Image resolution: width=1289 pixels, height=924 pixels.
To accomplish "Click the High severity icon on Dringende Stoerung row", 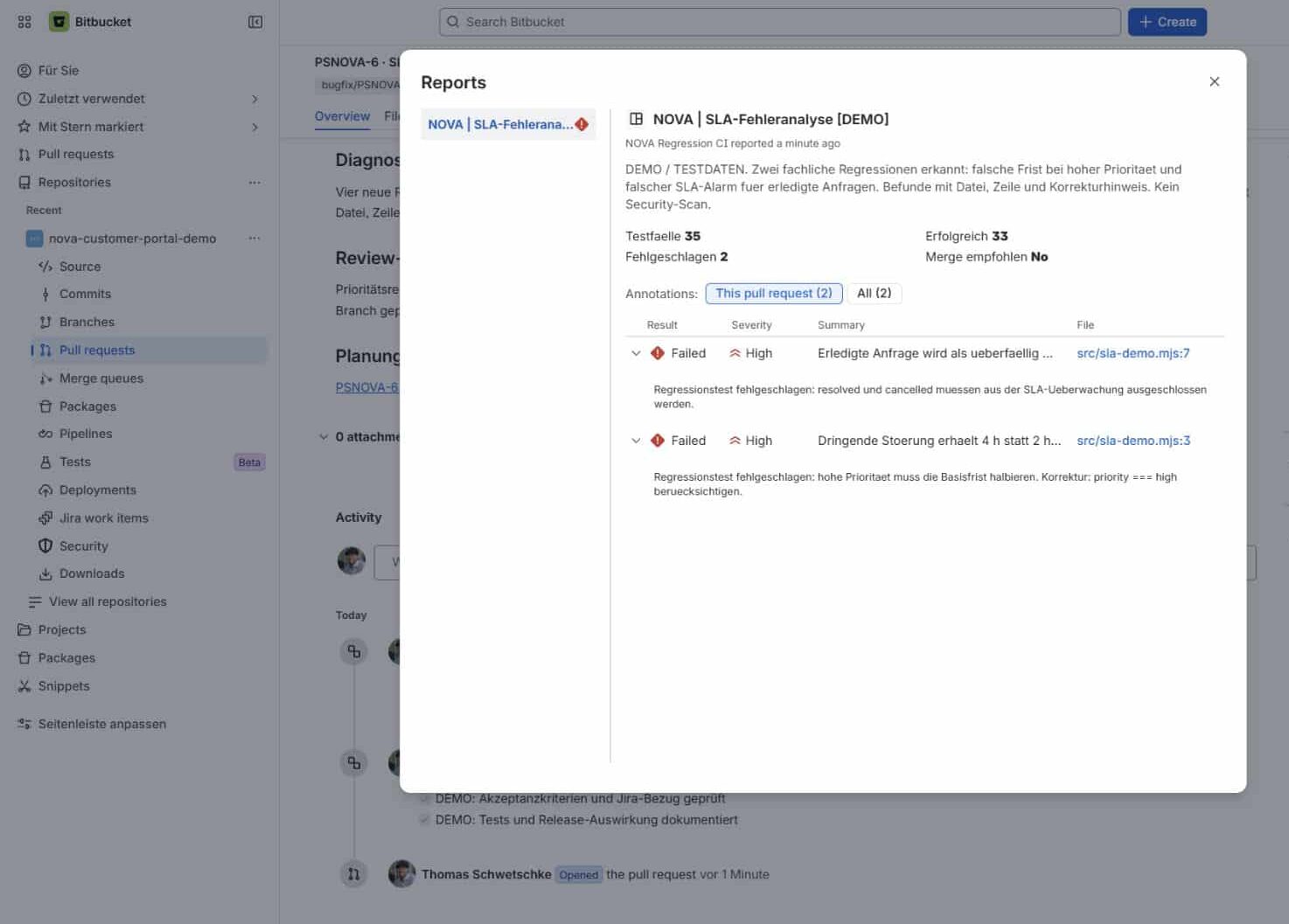I will point(735,441).
